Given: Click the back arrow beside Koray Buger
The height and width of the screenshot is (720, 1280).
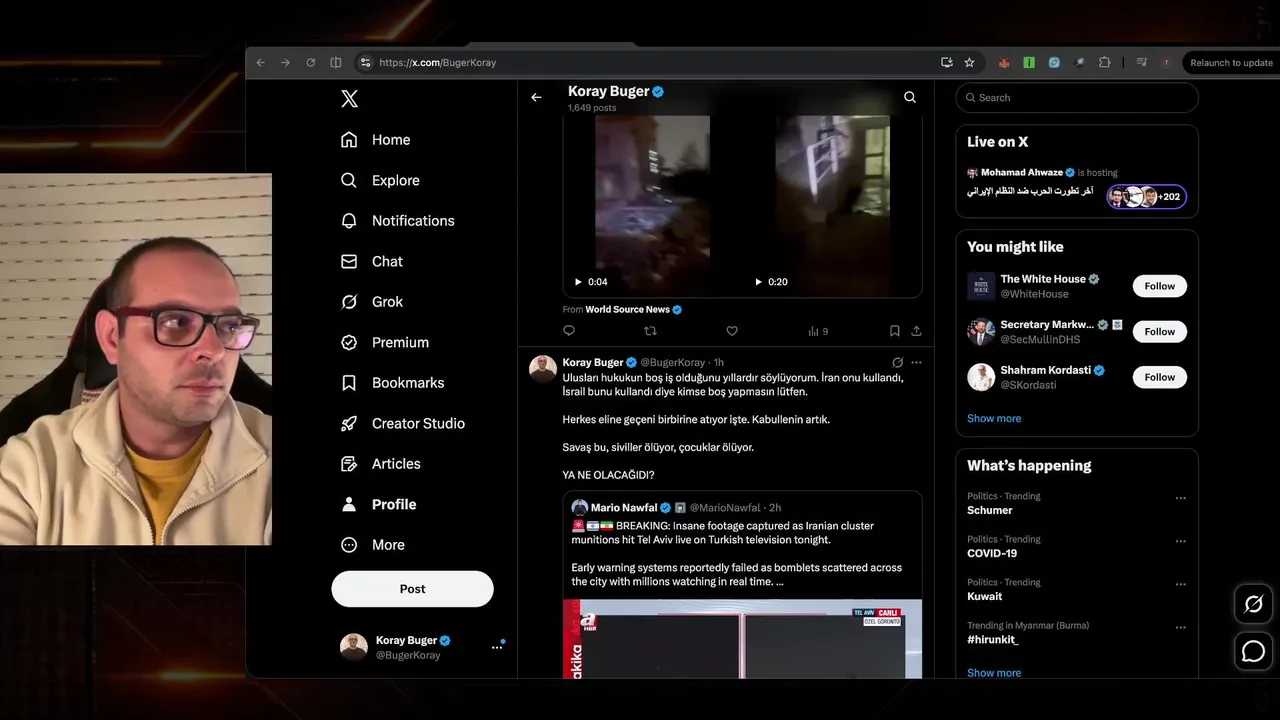Looking at the screenshot, I should pos(536,97).
